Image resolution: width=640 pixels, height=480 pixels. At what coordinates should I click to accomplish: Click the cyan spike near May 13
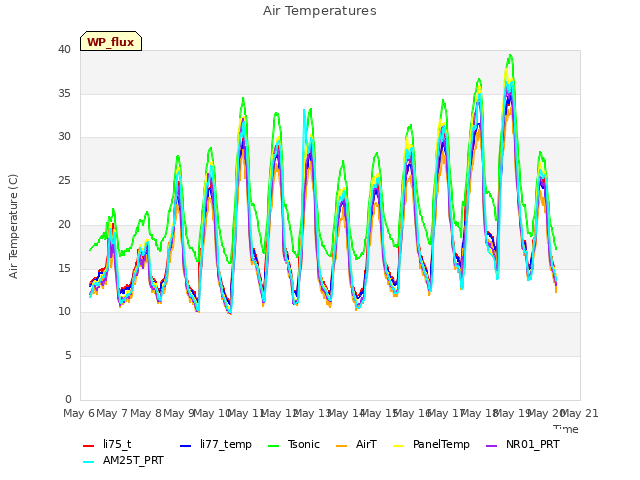pyautogui.click(x=304, y=110)
